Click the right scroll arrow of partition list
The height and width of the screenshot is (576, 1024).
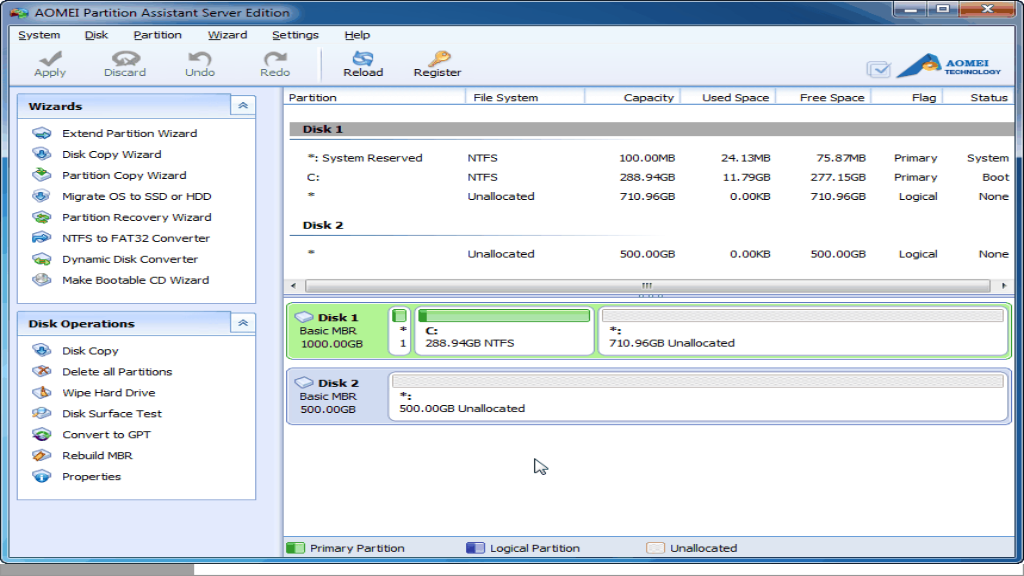point(1004,285)
